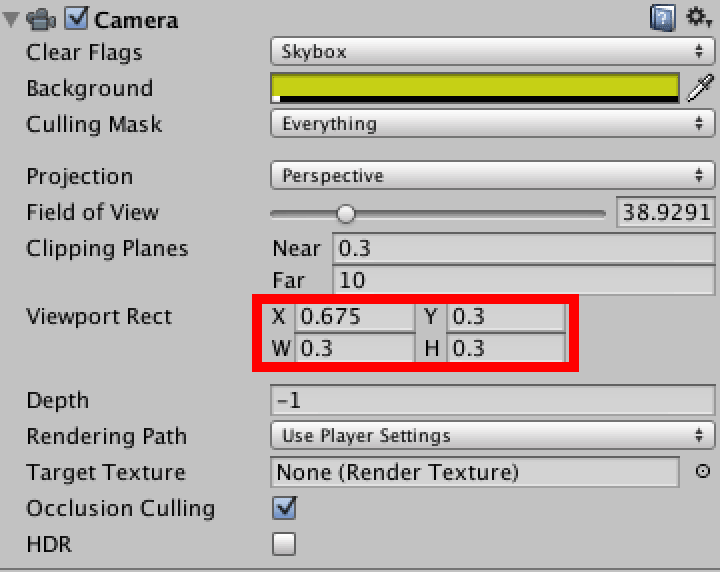Viewport: 720px width, 572px height.
Task: Open the Culling Mask dropdown
Action: [492, 123]
